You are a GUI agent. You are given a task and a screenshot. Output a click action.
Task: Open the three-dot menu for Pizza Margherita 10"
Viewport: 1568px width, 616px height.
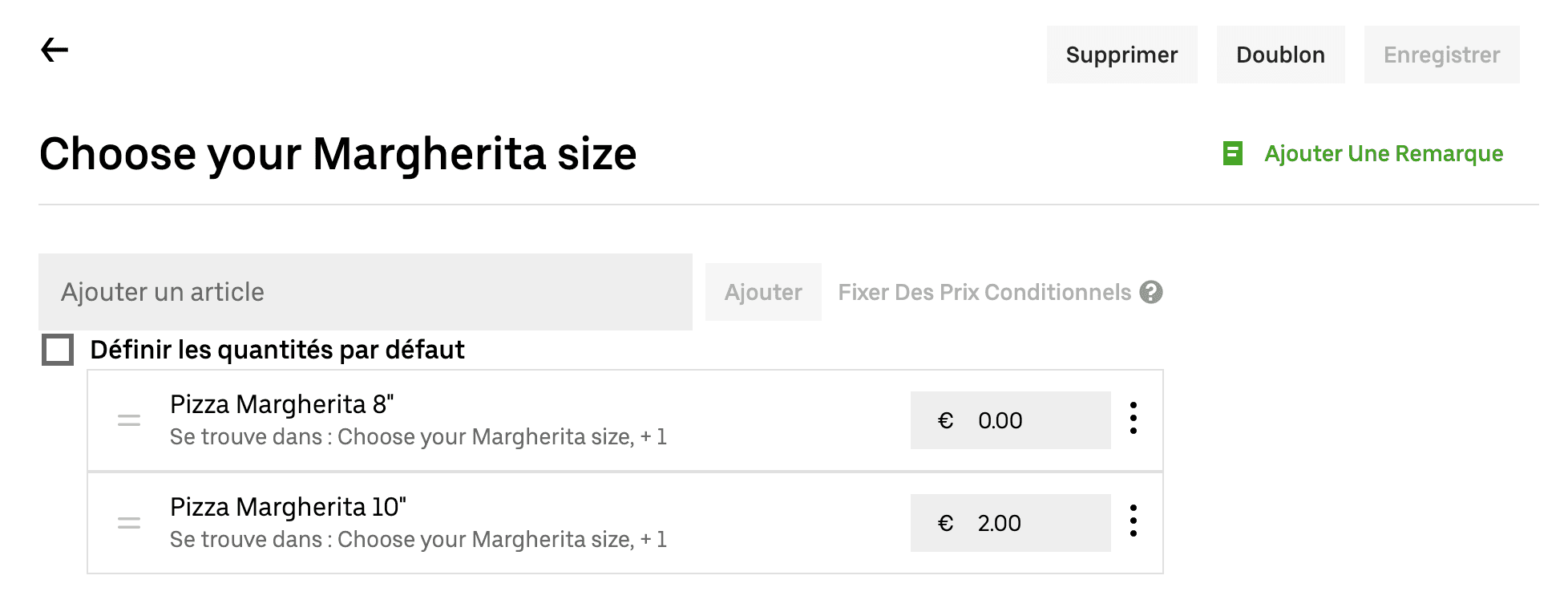[x=1134, y=522]
